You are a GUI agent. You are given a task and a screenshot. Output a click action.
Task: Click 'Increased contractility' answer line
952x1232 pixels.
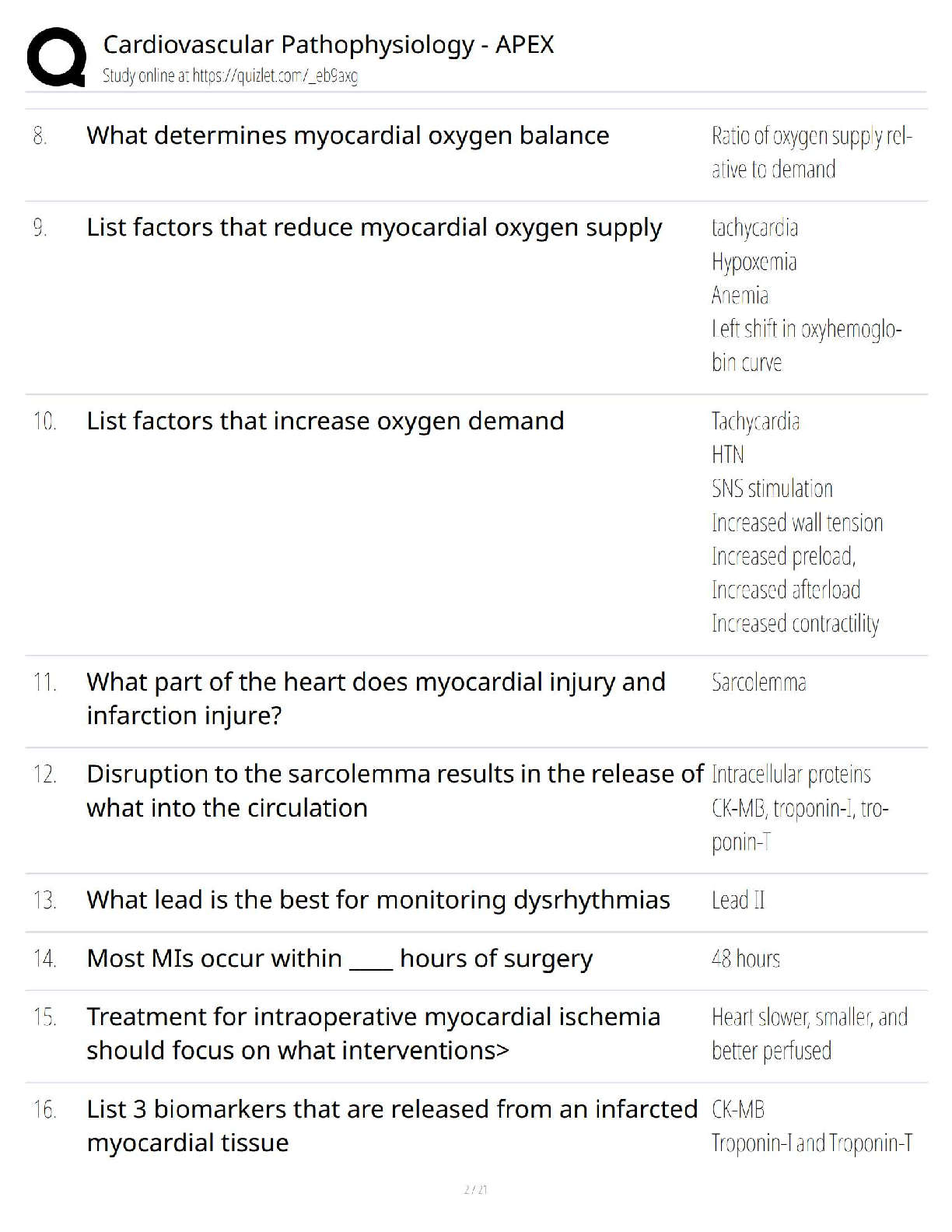(795, 624)
